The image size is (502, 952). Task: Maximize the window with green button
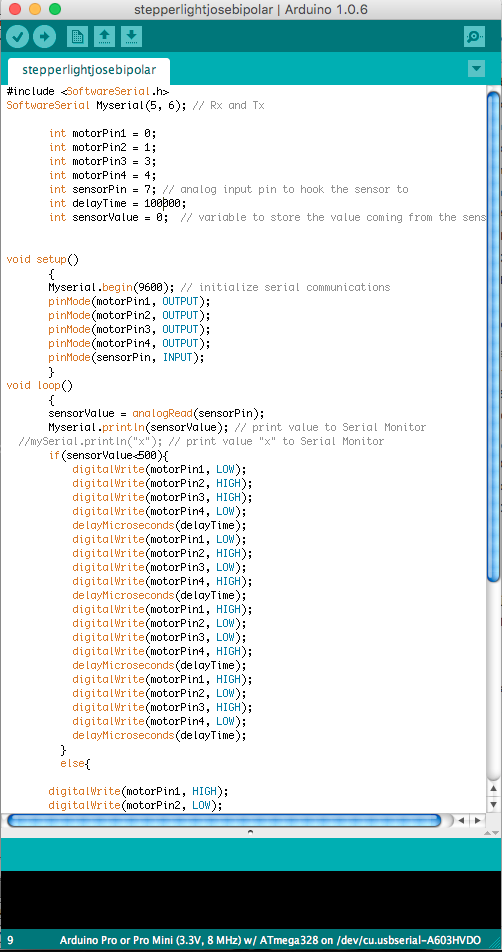[x=55, y=9]
